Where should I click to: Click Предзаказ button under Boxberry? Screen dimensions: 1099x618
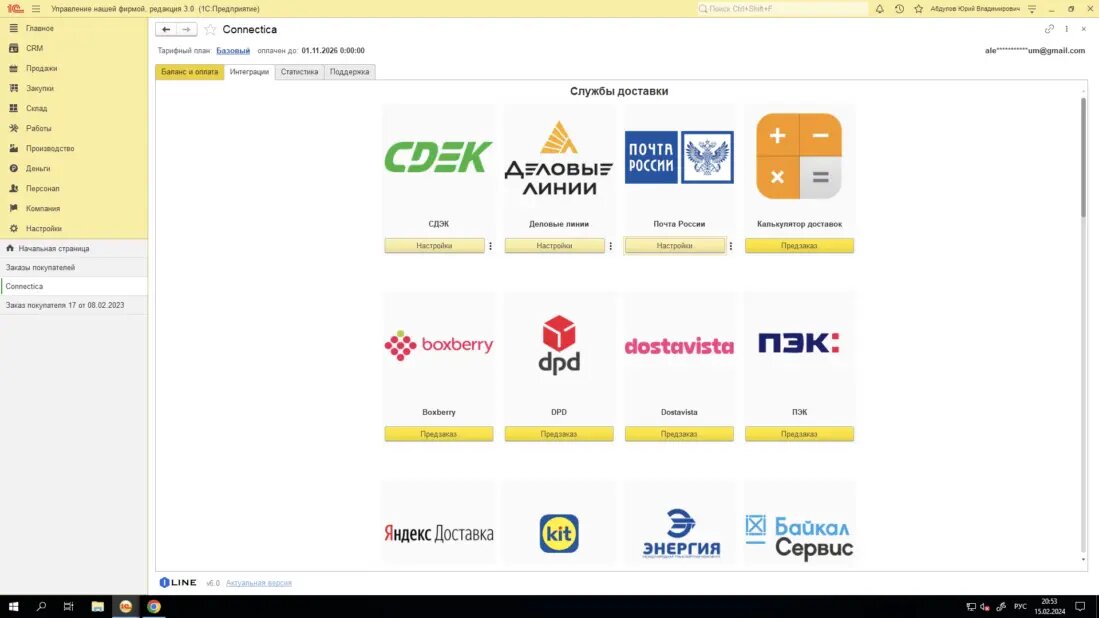(439, 434)
